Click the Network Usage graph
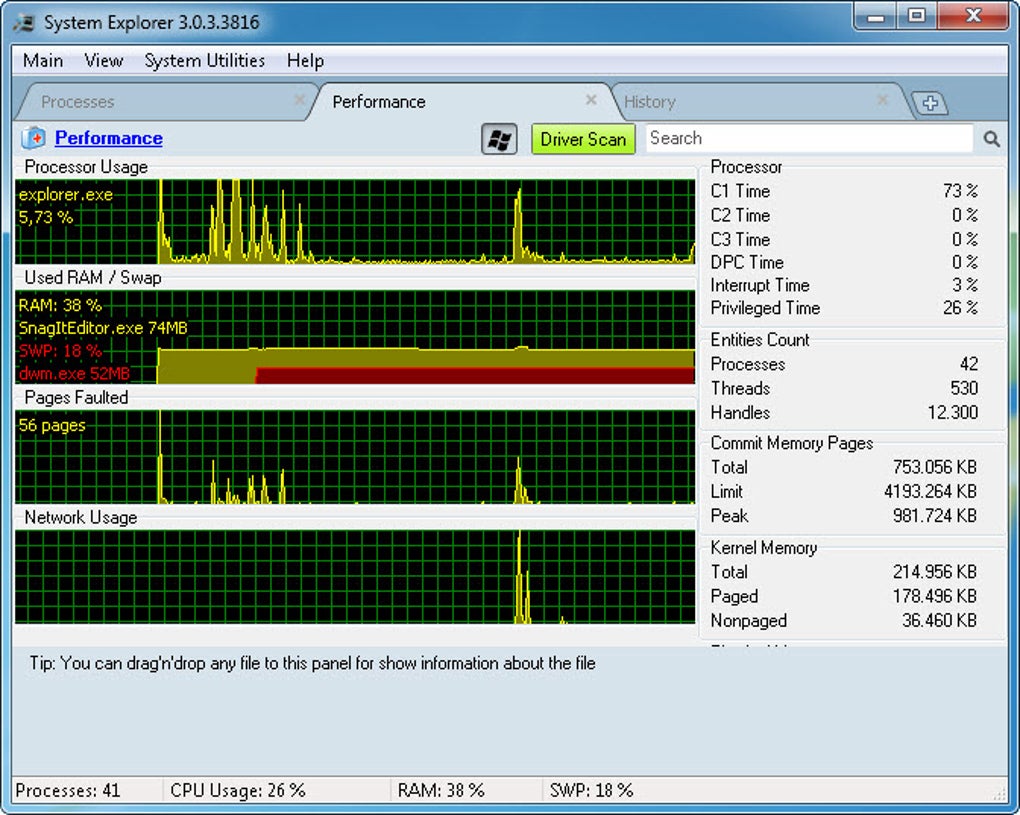The height and width of the screenshot is (815, 1020). (355, 577)
